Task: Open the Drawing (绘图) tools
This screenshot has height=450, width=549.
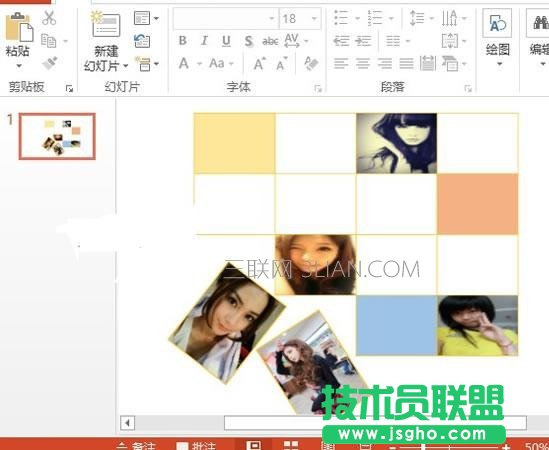Action: pyautogui.click(x=498, y=38)
